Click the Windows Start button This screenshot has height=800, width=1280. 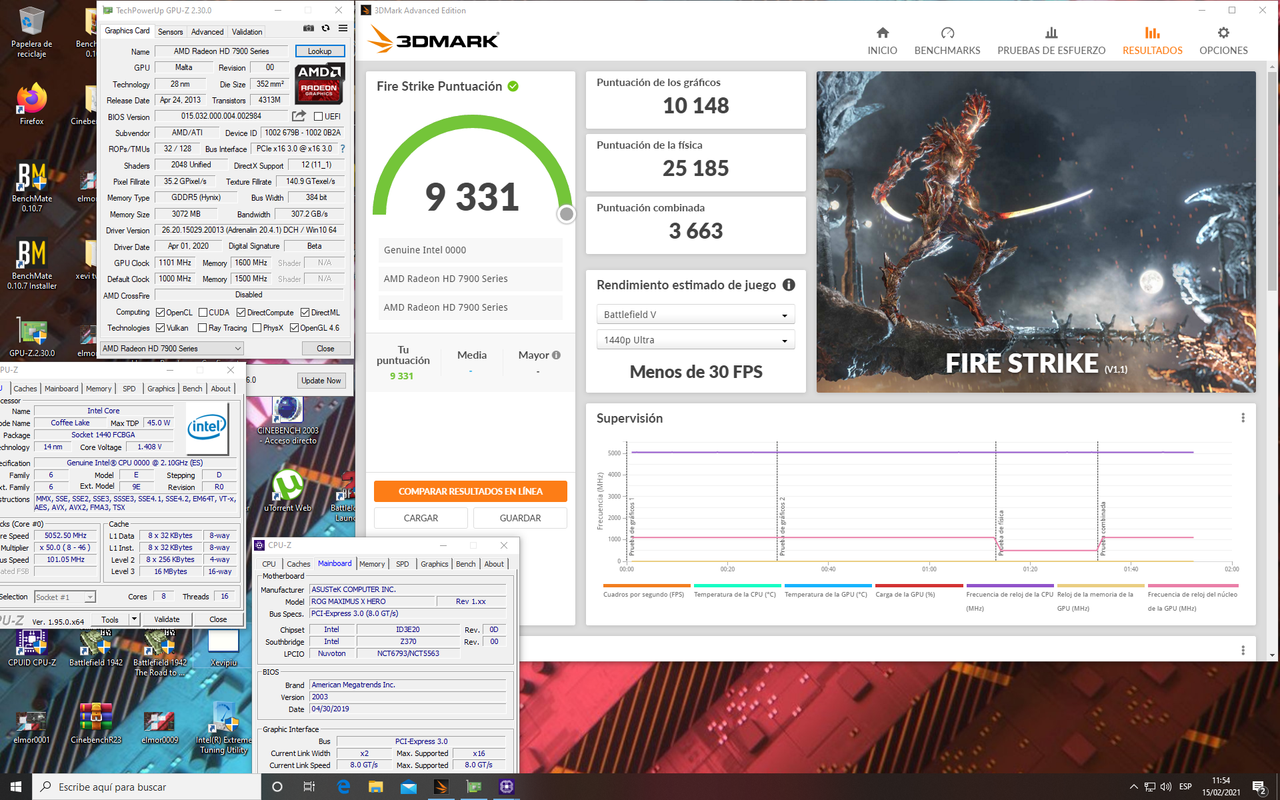16,786
